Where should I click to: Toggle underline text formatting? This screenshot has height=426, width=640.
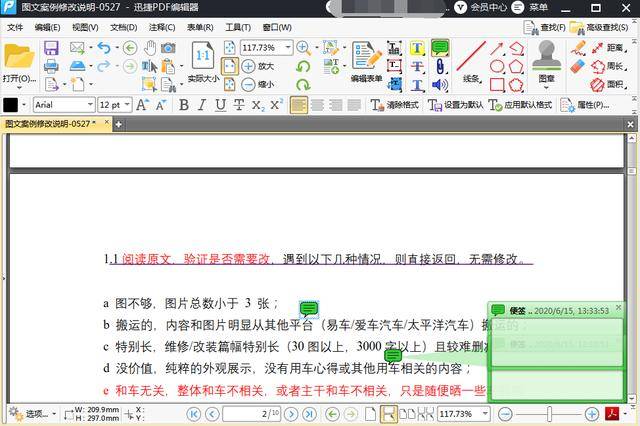221,105
